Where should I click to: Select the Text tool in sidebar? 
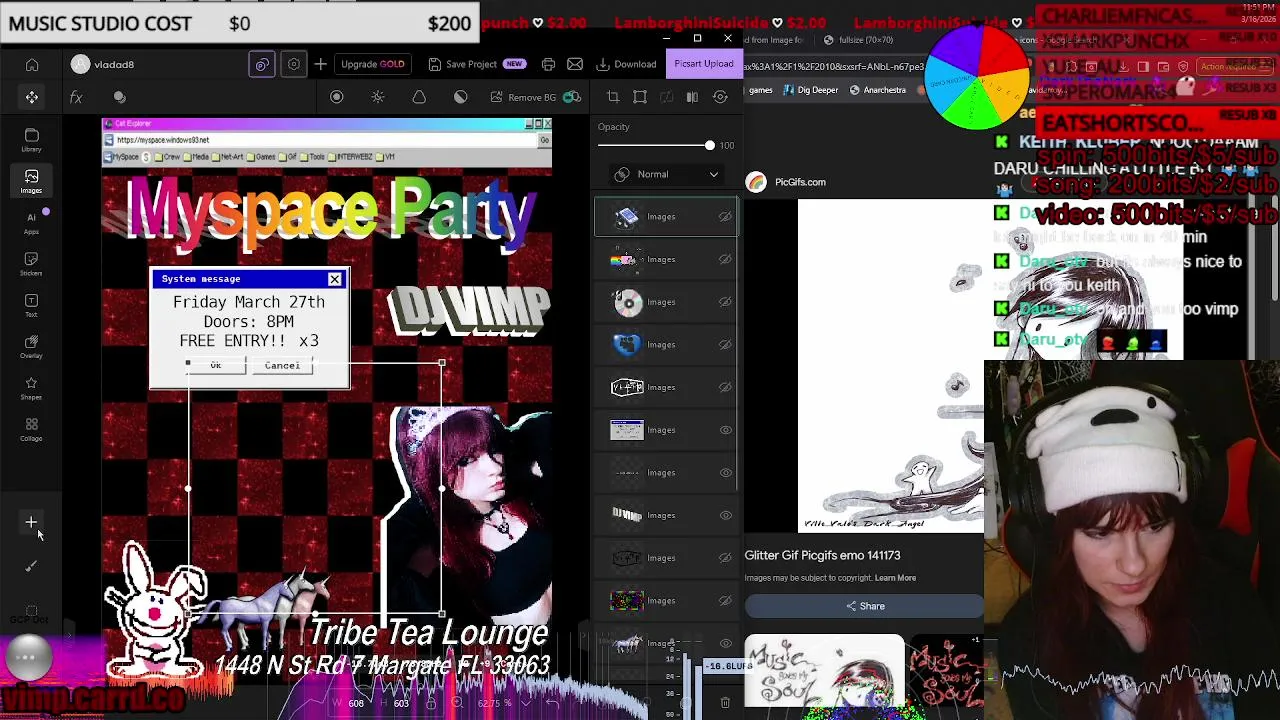point(31,306)
